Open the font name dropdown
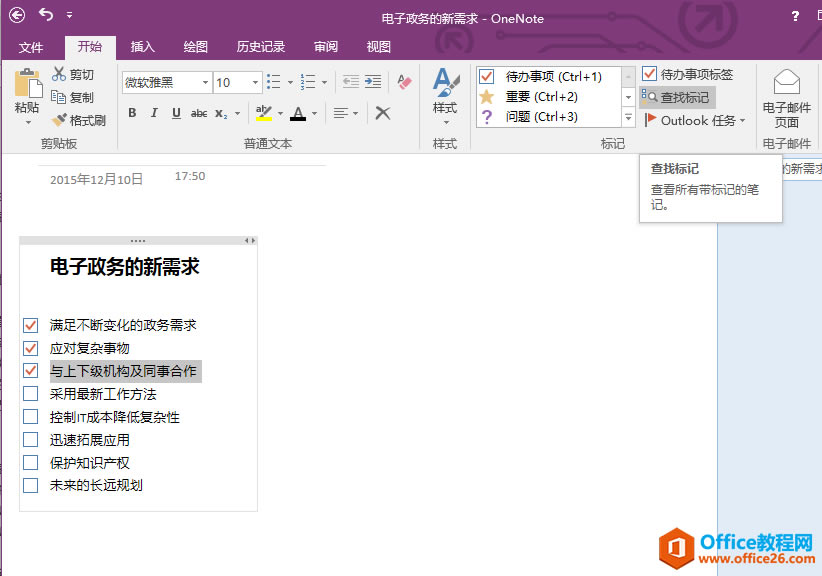The height and width of the screenshot is (576, 822). [205, 82]
